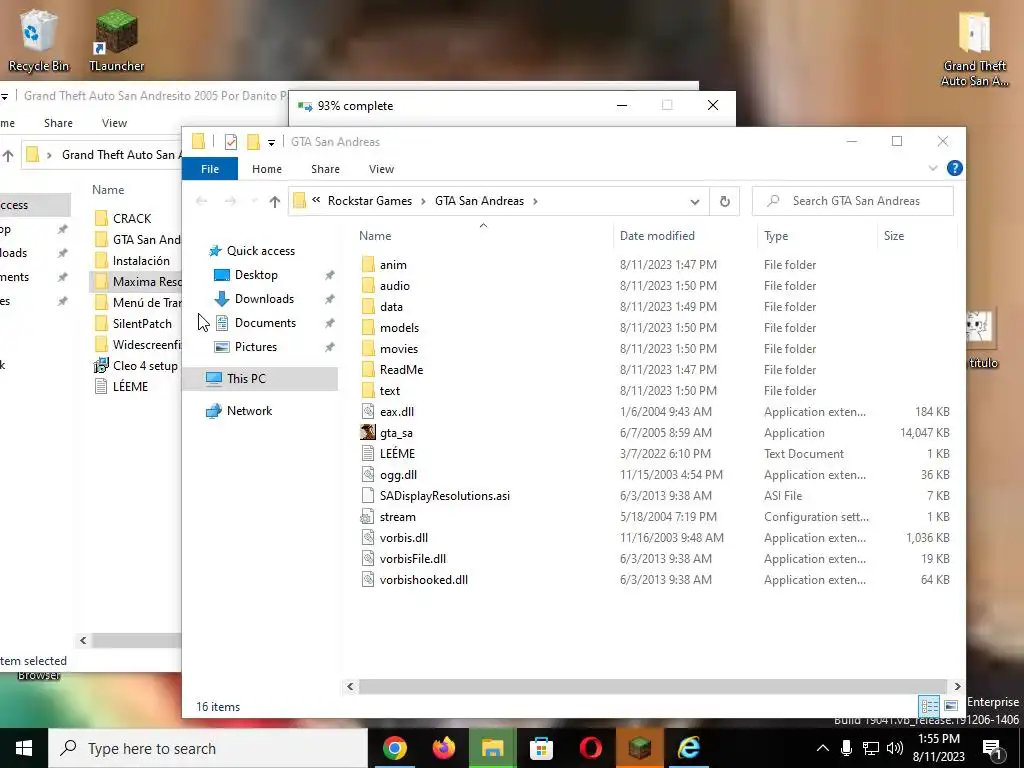Expand the hidden path chevrons before Rockstar Games
This screenshot has height=768, width=1024.
(316, 200)
